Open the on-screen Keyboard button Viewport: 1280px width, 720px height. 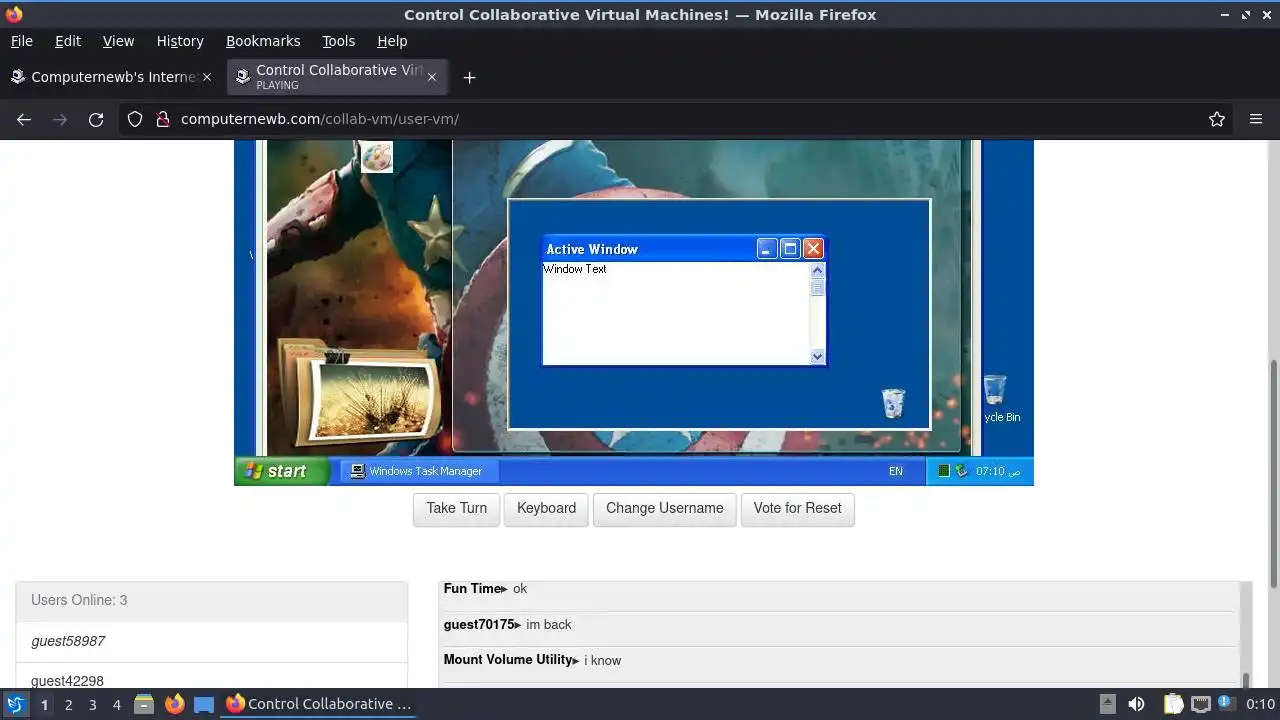(546, 508)
